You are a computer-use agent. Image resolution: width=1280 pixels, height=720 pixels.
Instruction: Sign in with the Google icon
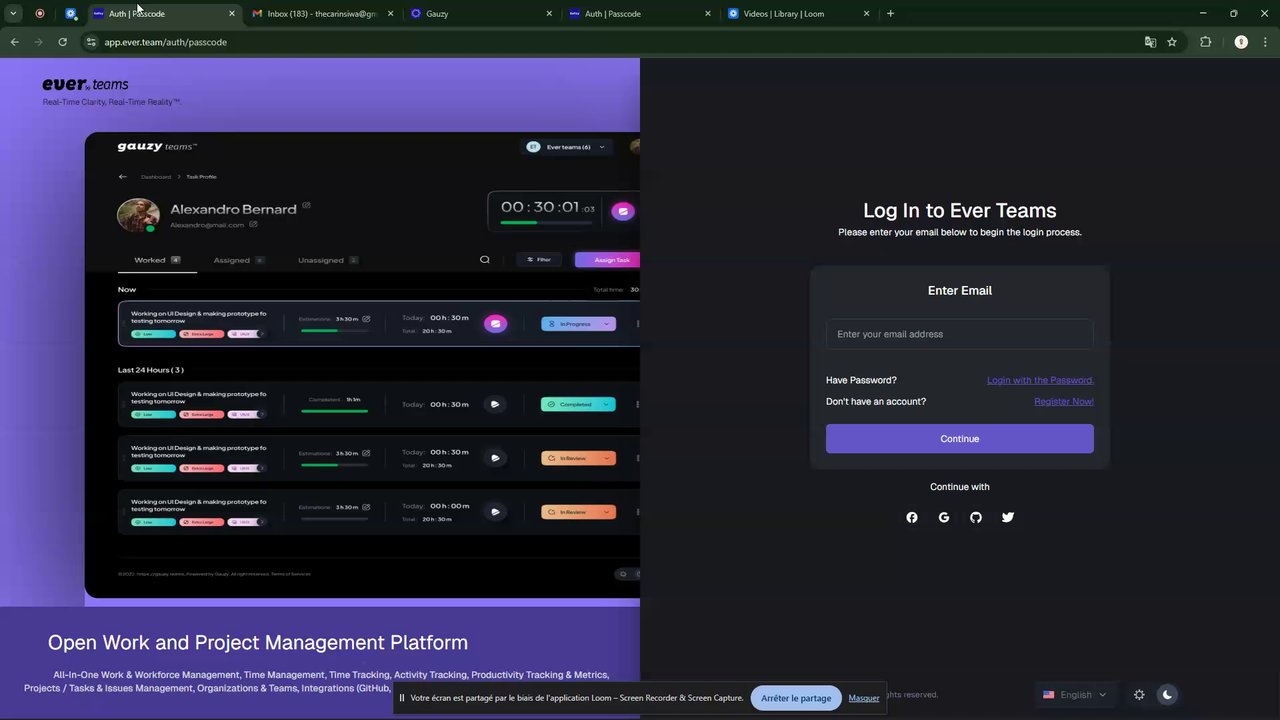pyautogui.click(x=944, y=517)
